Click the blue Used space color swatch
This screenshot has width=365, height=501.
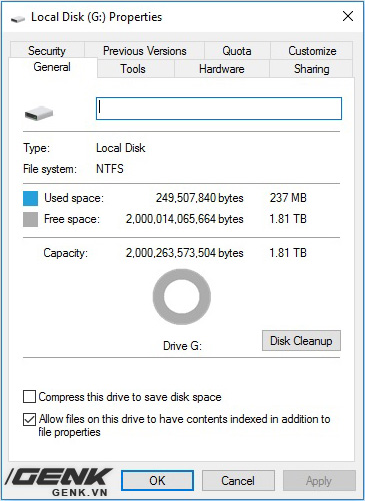pos(30,198)
